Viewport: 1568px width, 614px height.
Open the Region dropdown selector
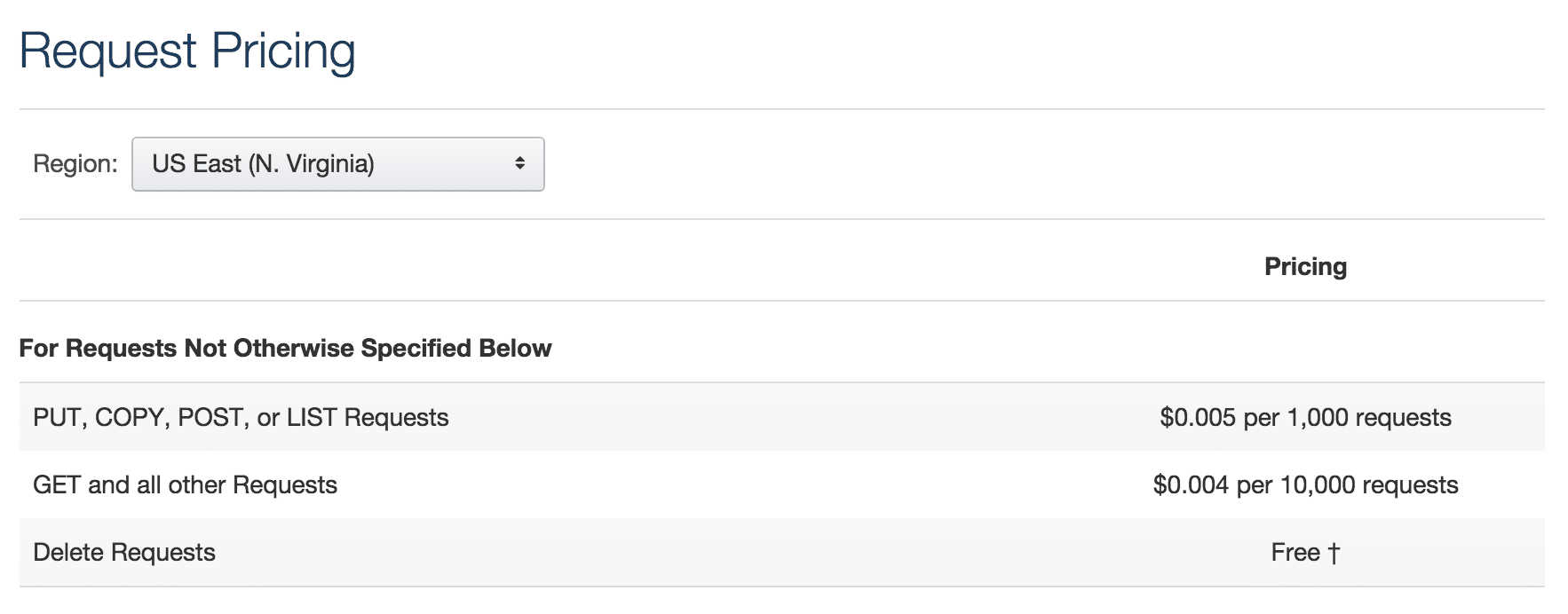click(337, 164)
